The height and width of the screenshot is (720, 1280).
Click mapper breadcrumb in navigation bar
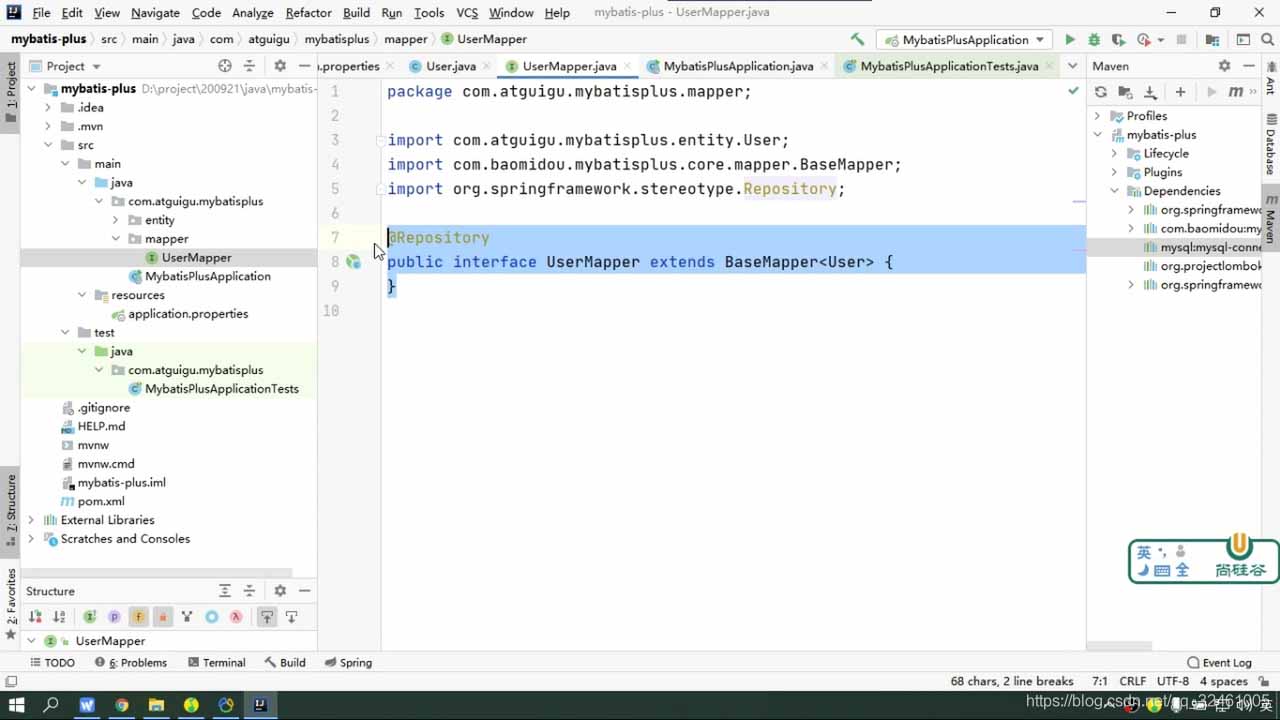(x=406, y=39)
